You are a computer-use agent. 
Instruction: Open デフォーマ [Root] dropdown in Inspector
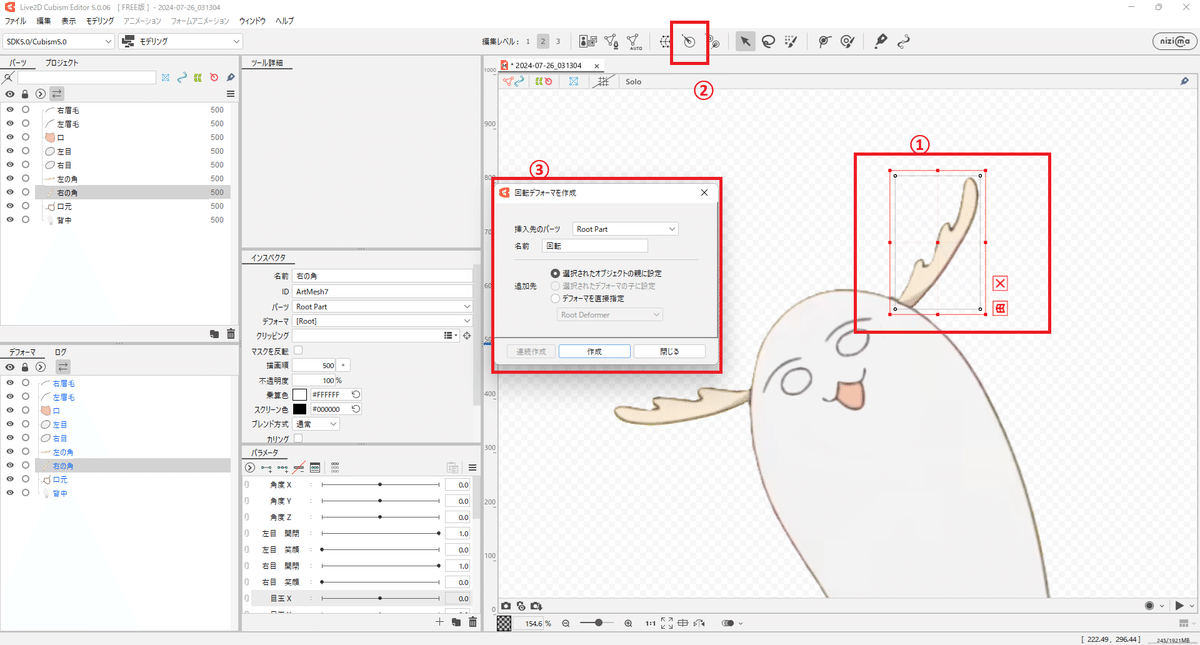pyautogui.click(x=382, y=321)
